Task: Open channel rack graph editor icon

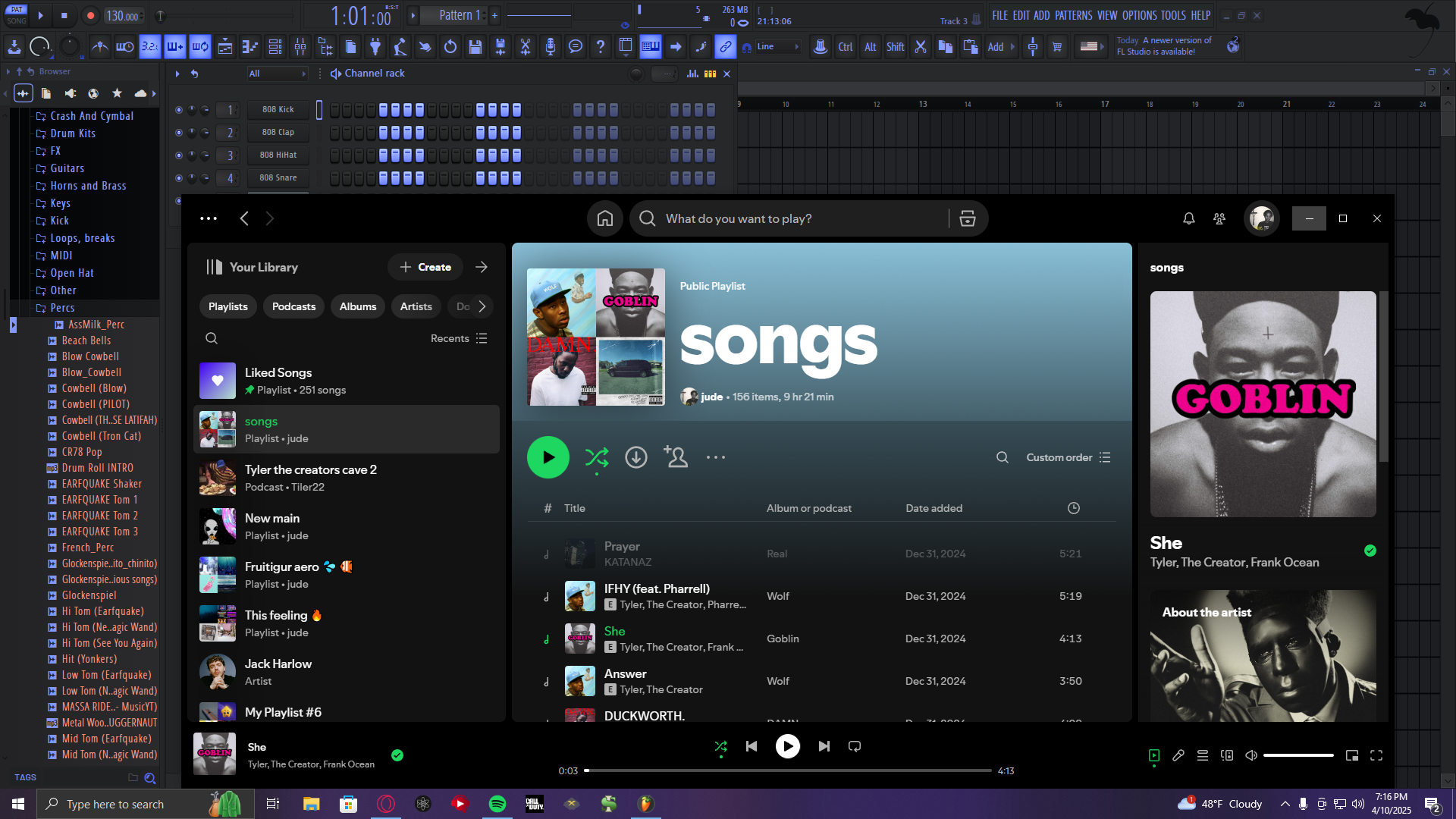Action: (x=692, y=74)
